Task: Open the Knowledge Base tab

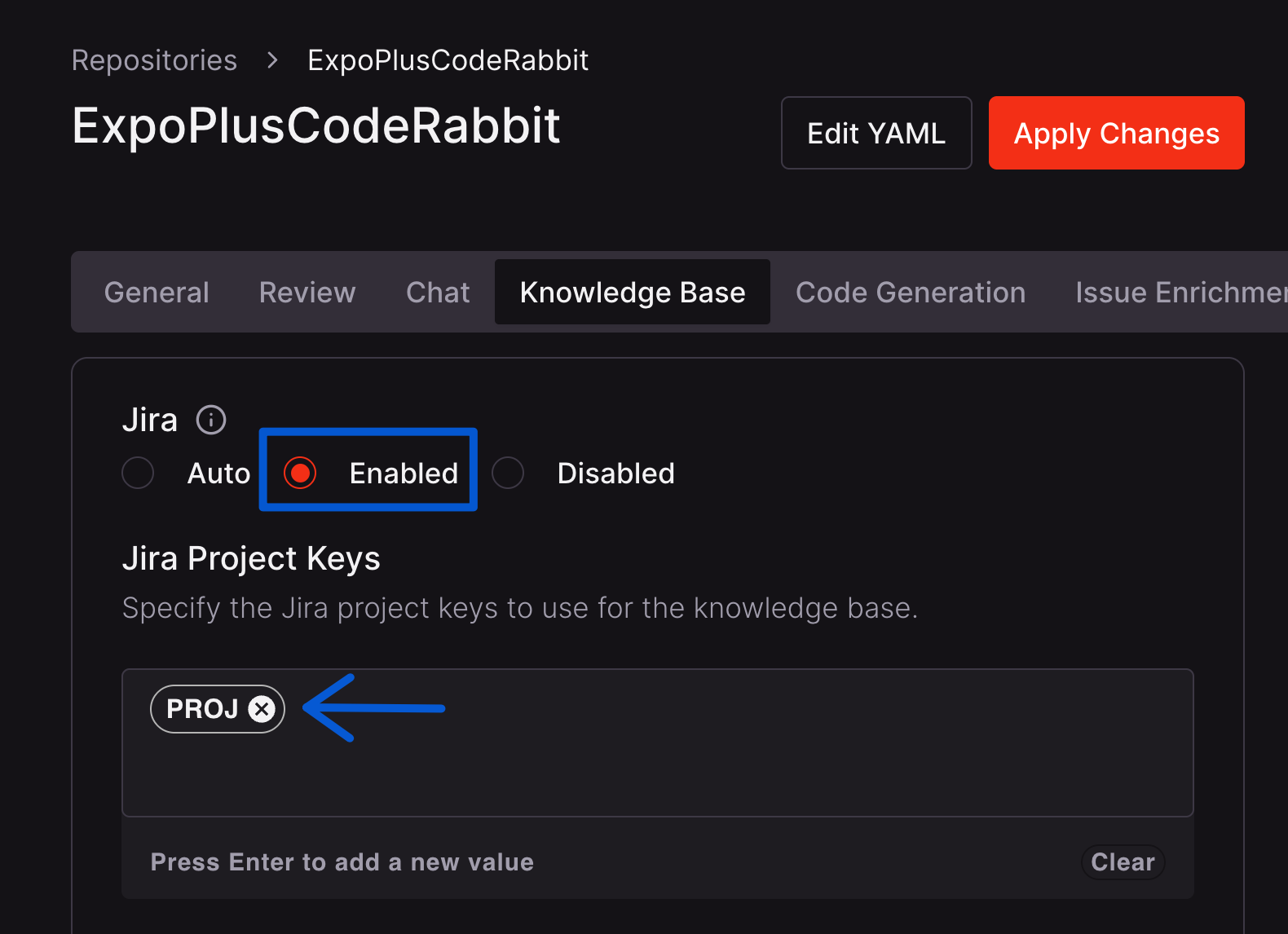Action: click(633, 292)
